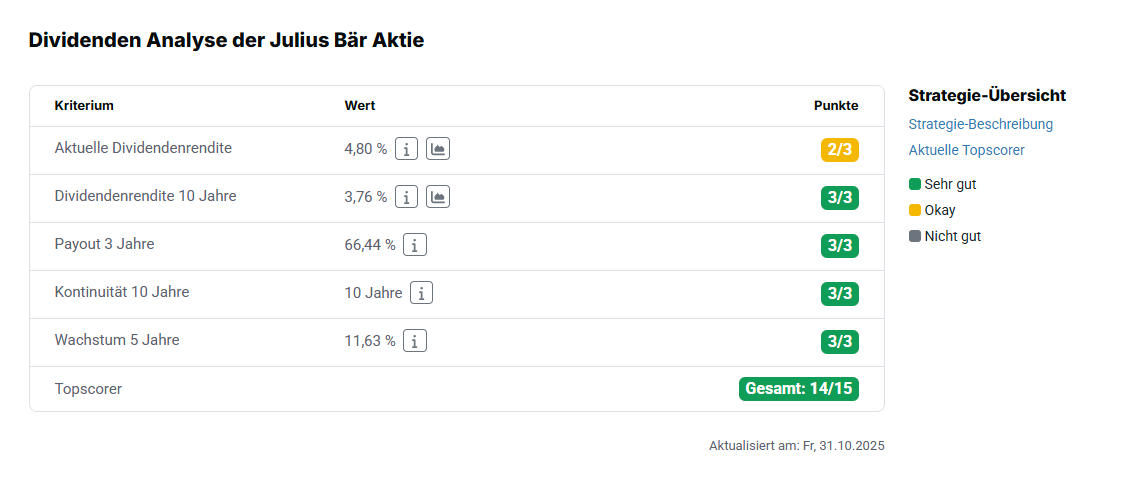The image size is (1121, 481).
Task: Click the yellow 2/3 points badge
Action: point(839,150)
